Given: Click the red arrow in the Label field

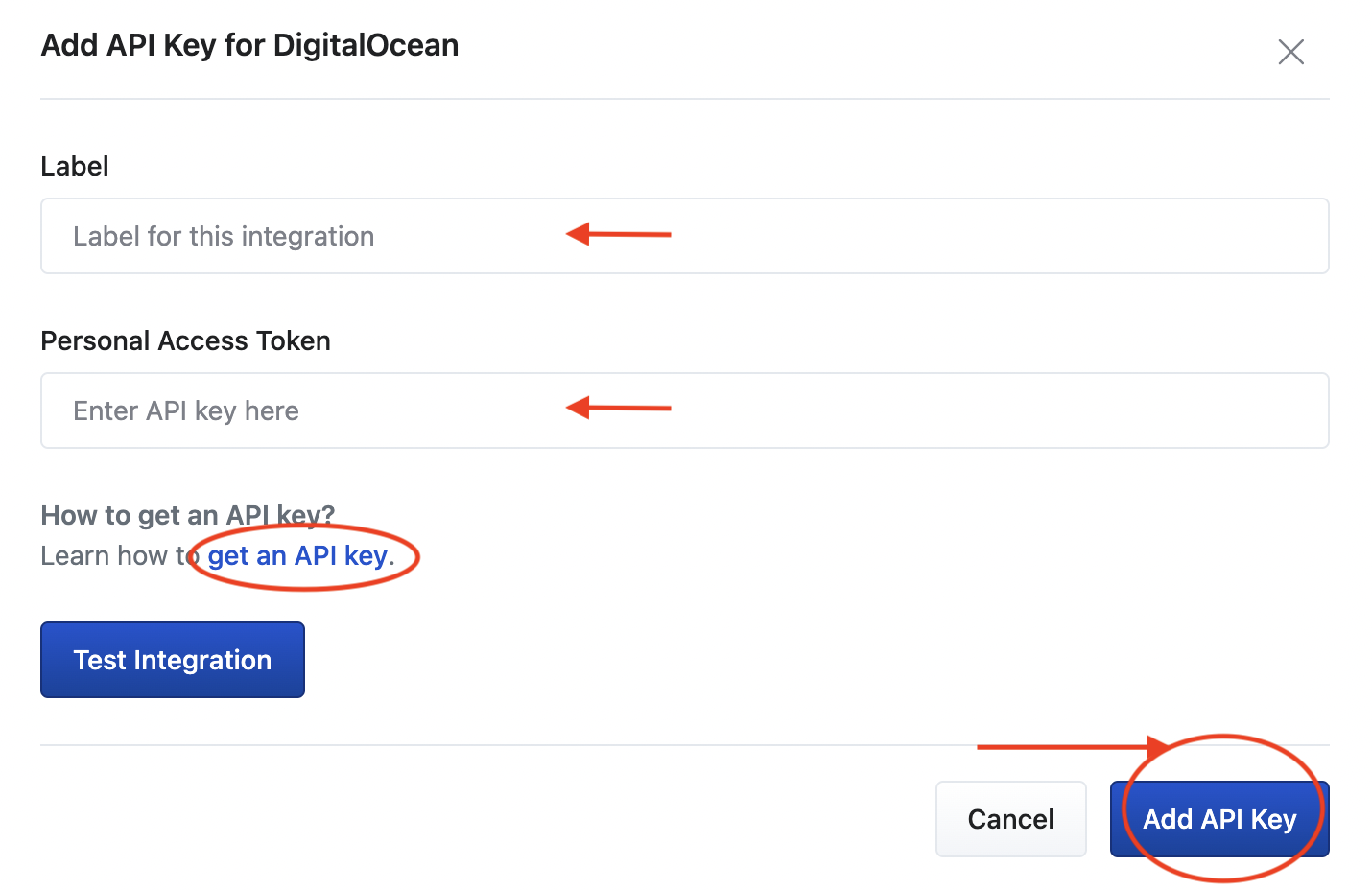Looking at the screenshot, I should (618, 234).
